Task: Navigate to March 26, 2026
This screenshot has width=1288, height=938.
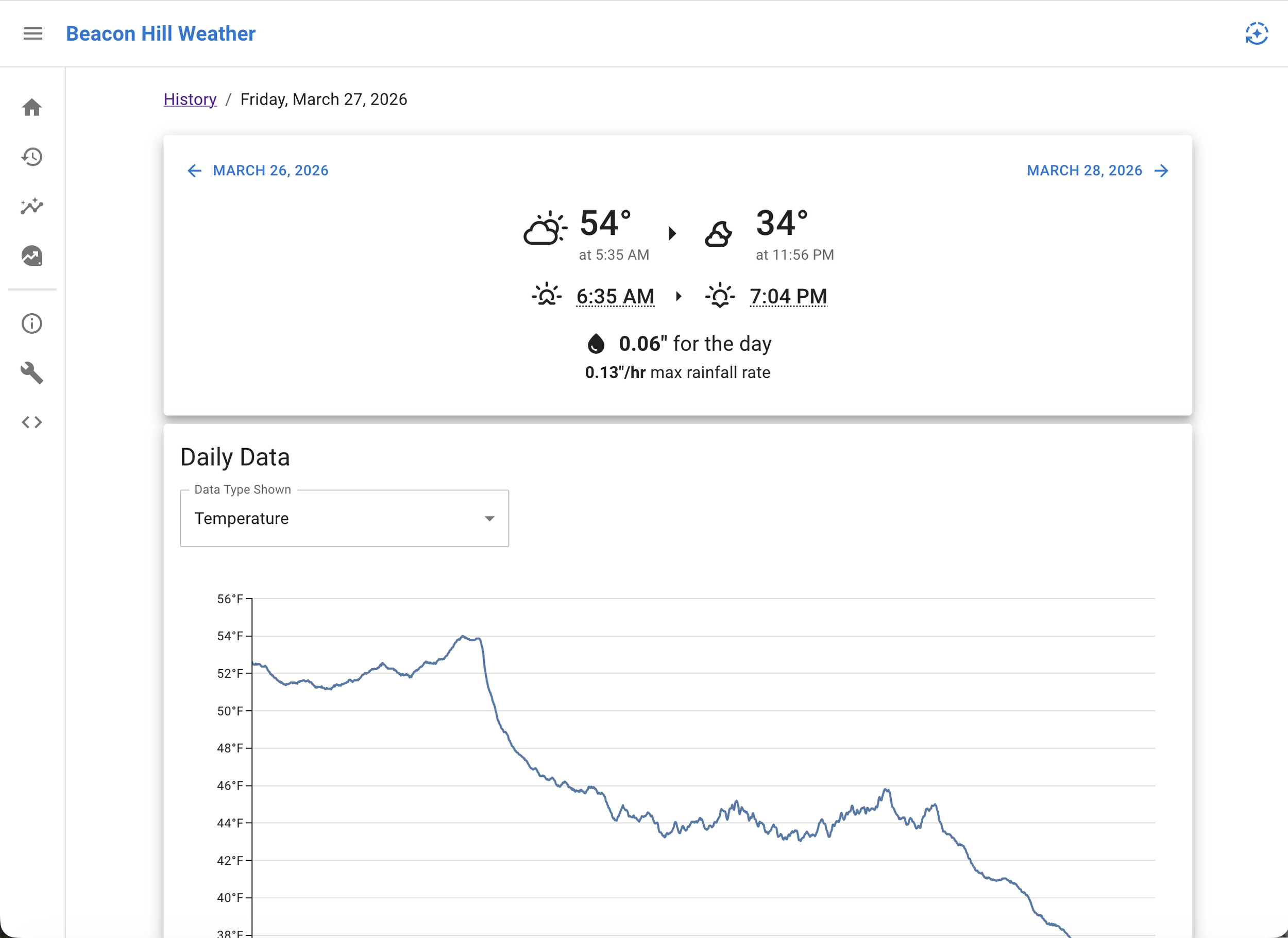Action: pos(270,170)
